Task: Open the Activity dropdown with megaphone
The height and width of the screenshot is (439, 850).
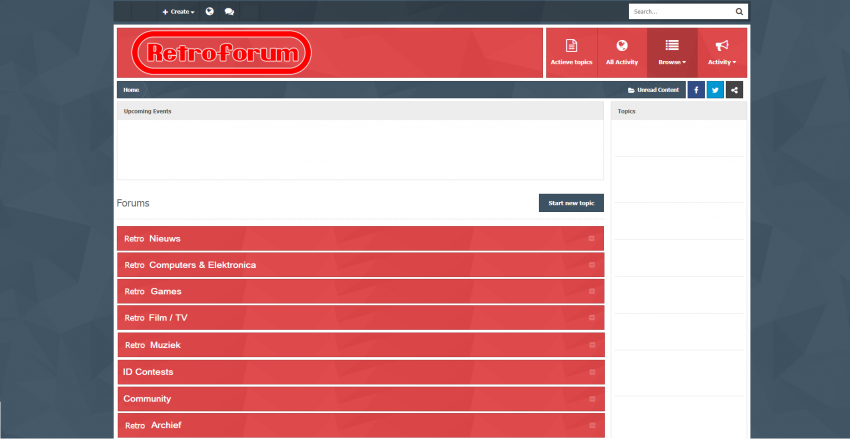Action: point(722,52)
